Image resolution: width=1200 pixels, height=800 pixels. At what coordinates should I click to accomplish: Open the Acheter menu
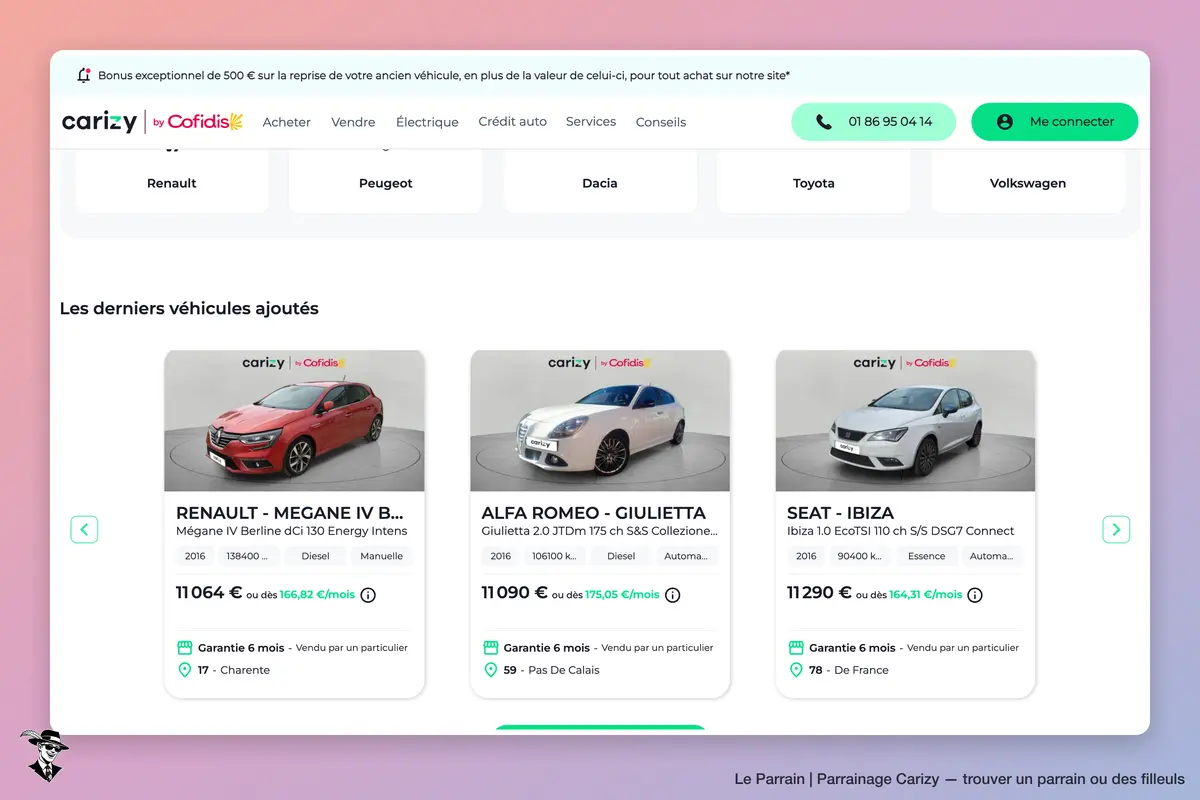[287, 122]
